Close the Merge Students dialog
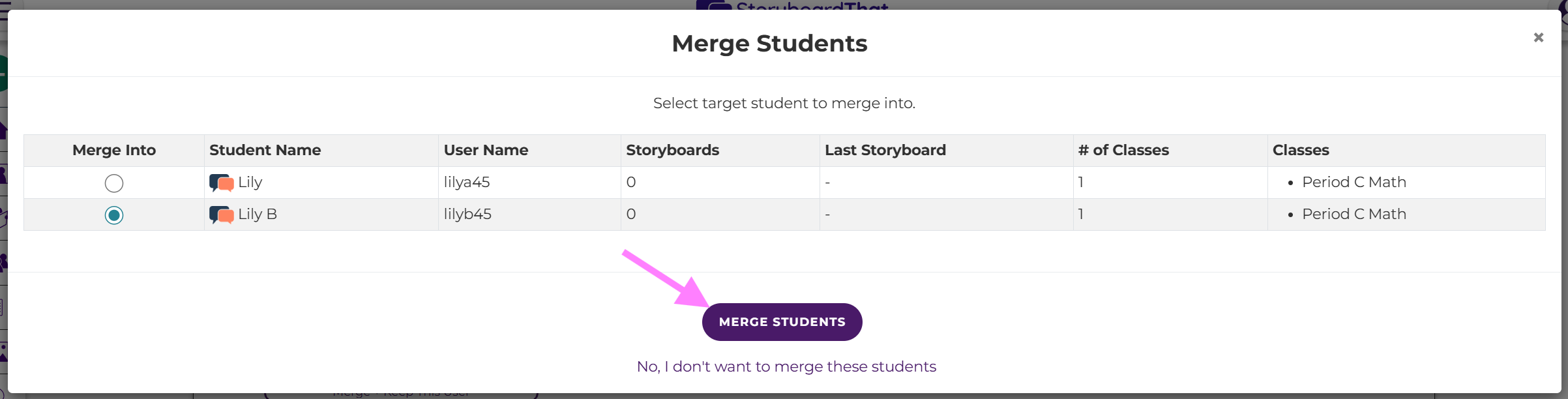This screenshot has height=399, width=1568. [x=1538, y=38]
